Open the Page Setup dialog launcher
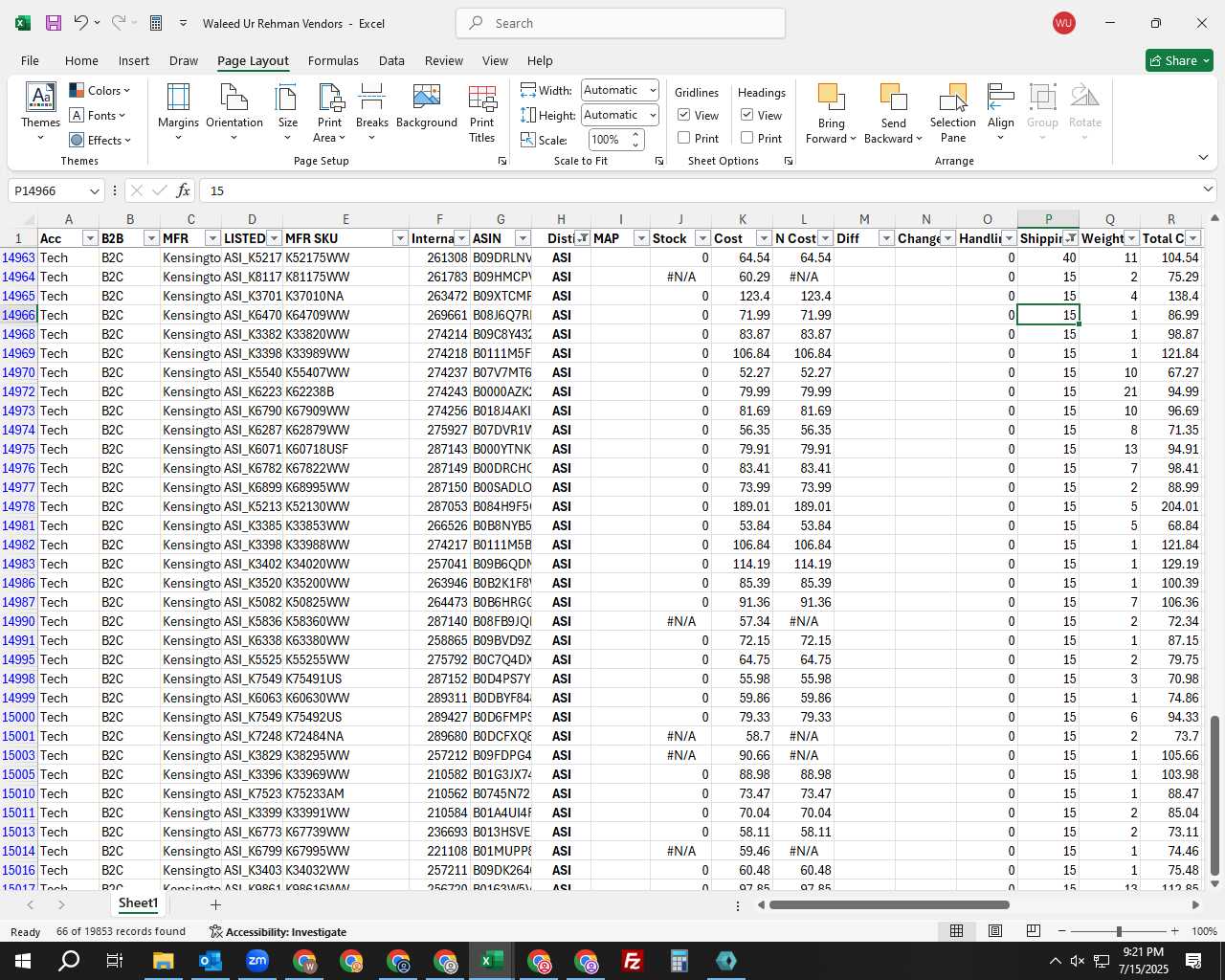The image size is (1225, 980). (x=502, y=162)
